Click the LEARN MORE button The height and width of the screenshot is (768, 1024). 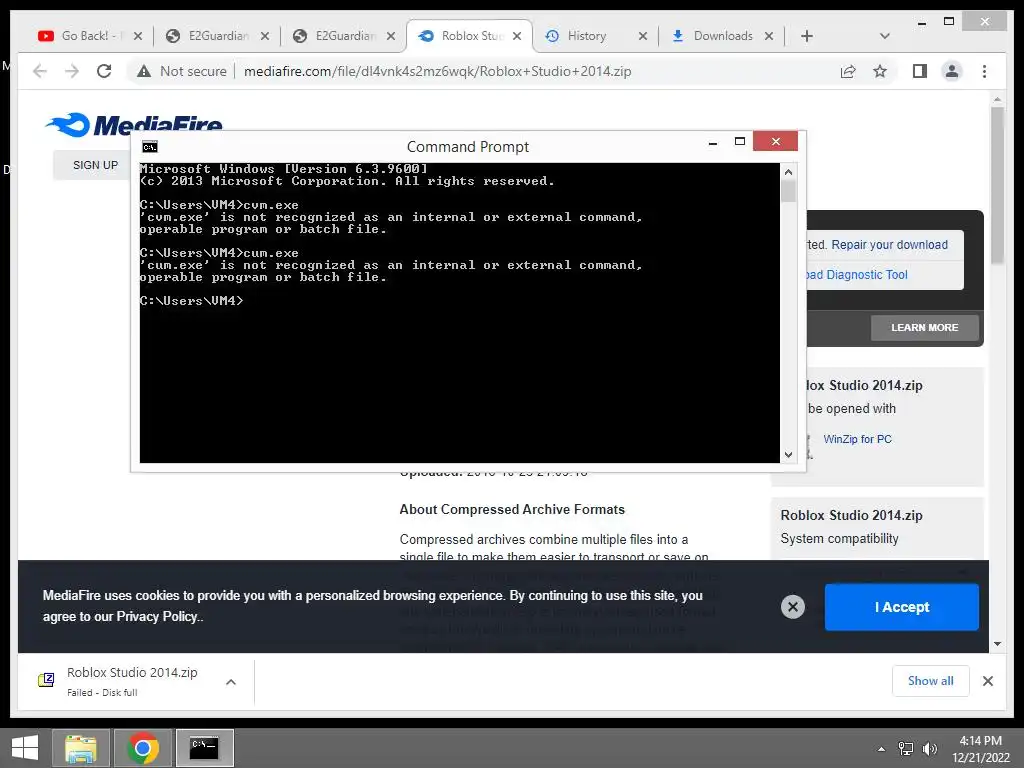(x=925, y=328)
